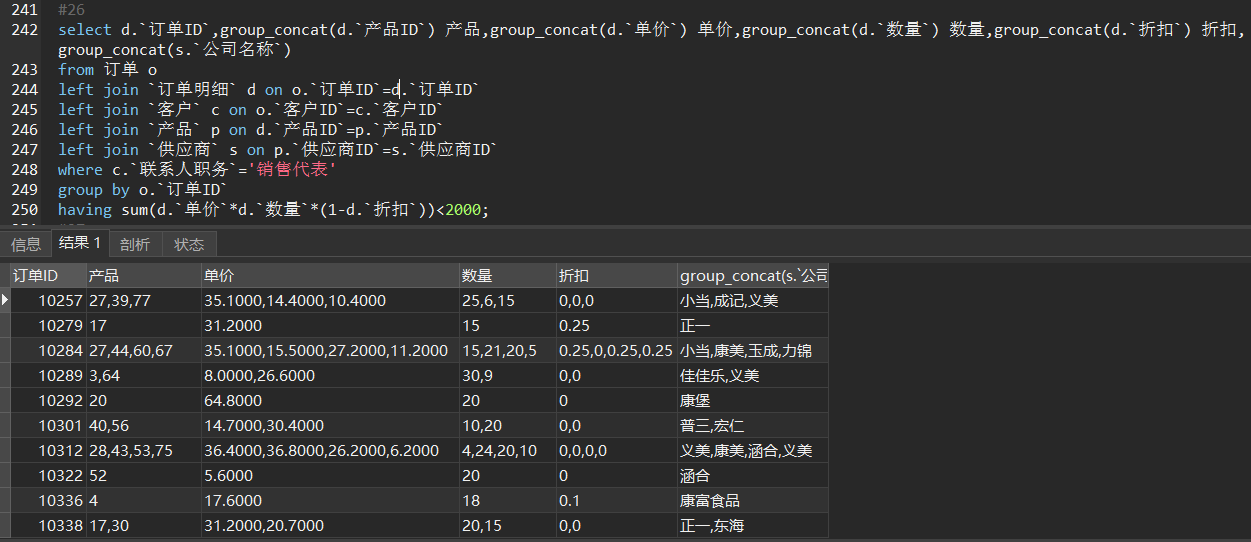Screen dimensions: 1251x542
Task: Select the order ID cell 10279
Action: point(59,326)
